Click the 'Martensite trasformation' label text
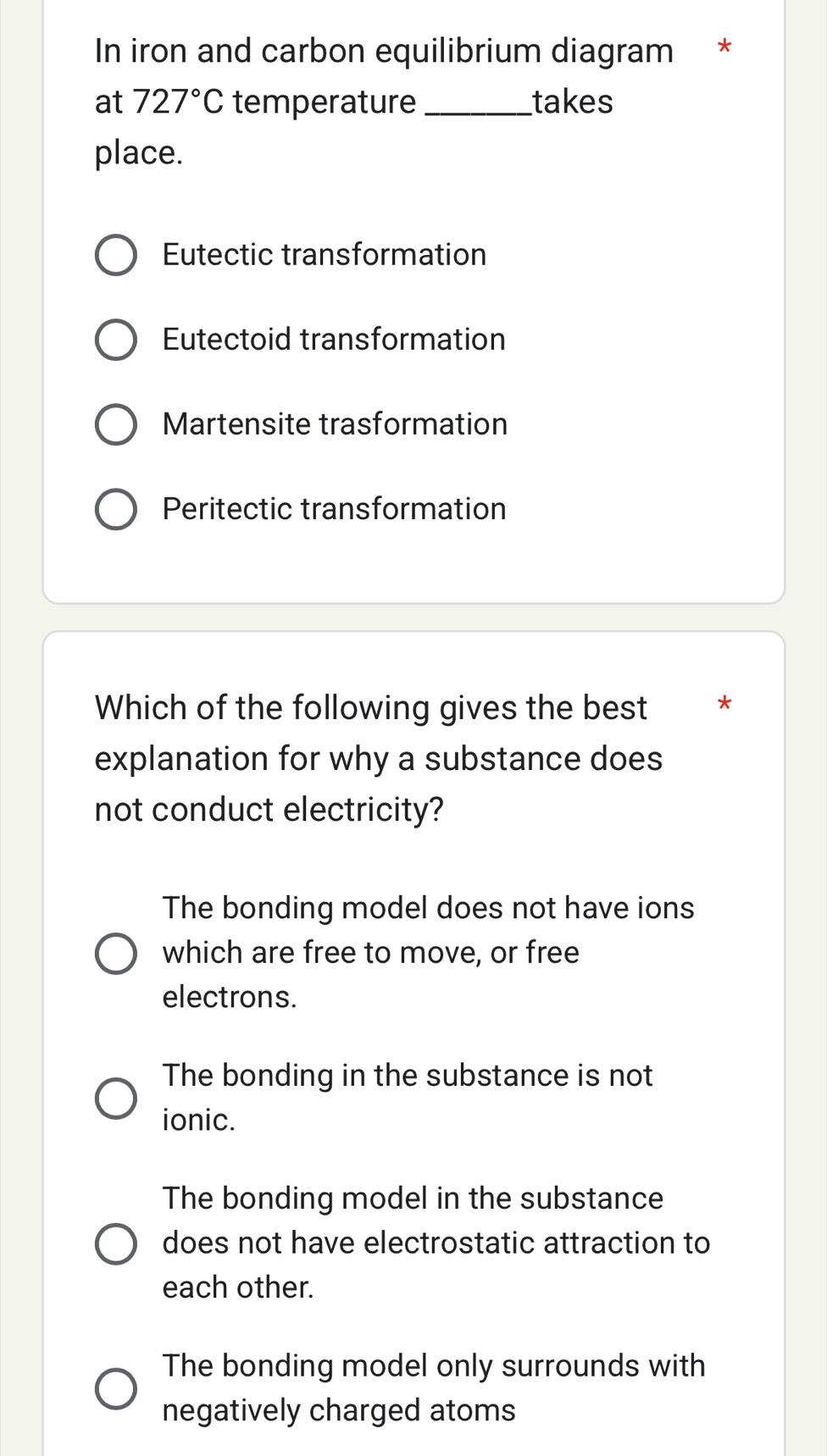The image size is (827, 1456). [x=335, y=424]
